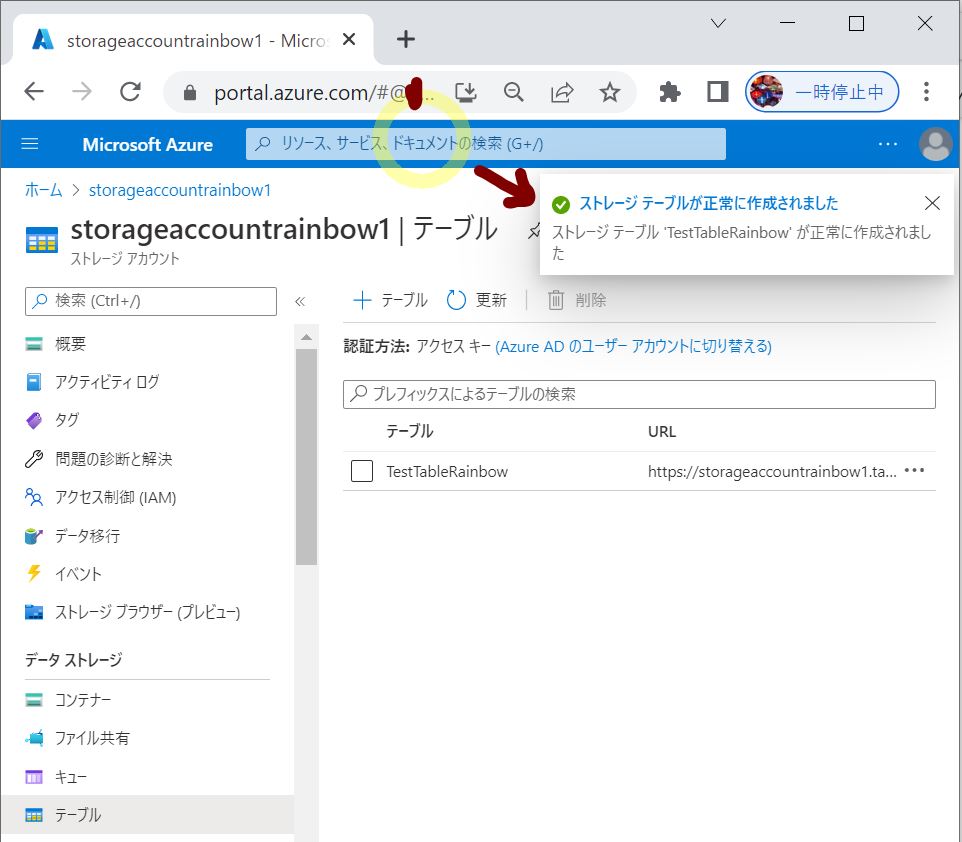Click the notification title ストレージ テーブルが正常に作成されました

(709, 203)
